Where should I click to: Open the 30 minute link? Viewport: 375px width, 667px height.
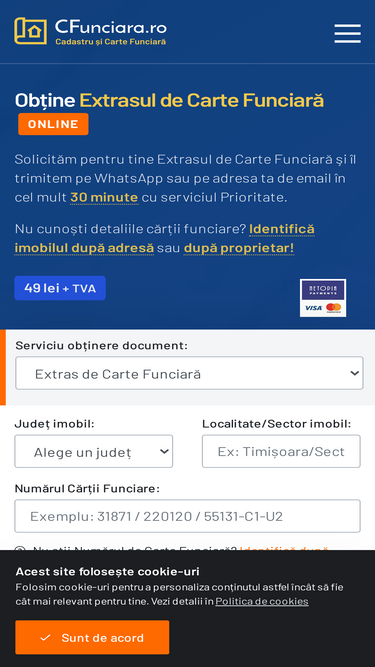tap(104, 198)
